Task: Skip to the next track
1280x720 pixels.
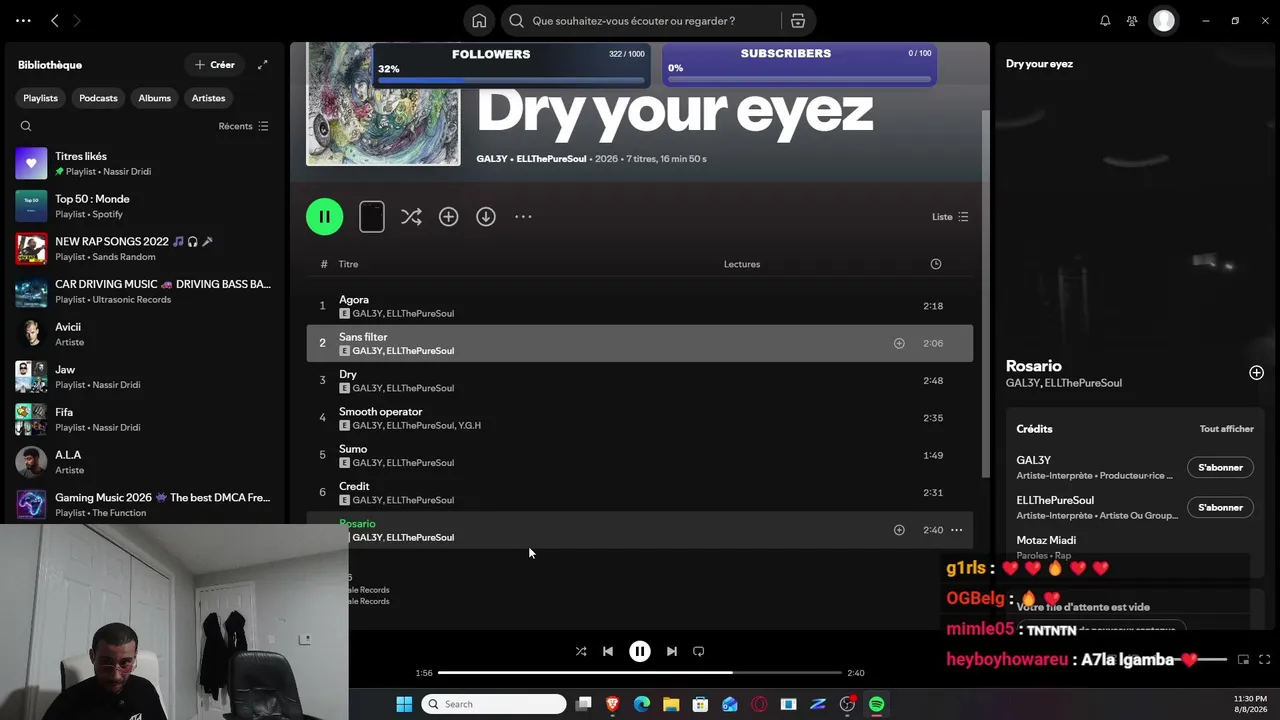Action: (x=672, y=651)
